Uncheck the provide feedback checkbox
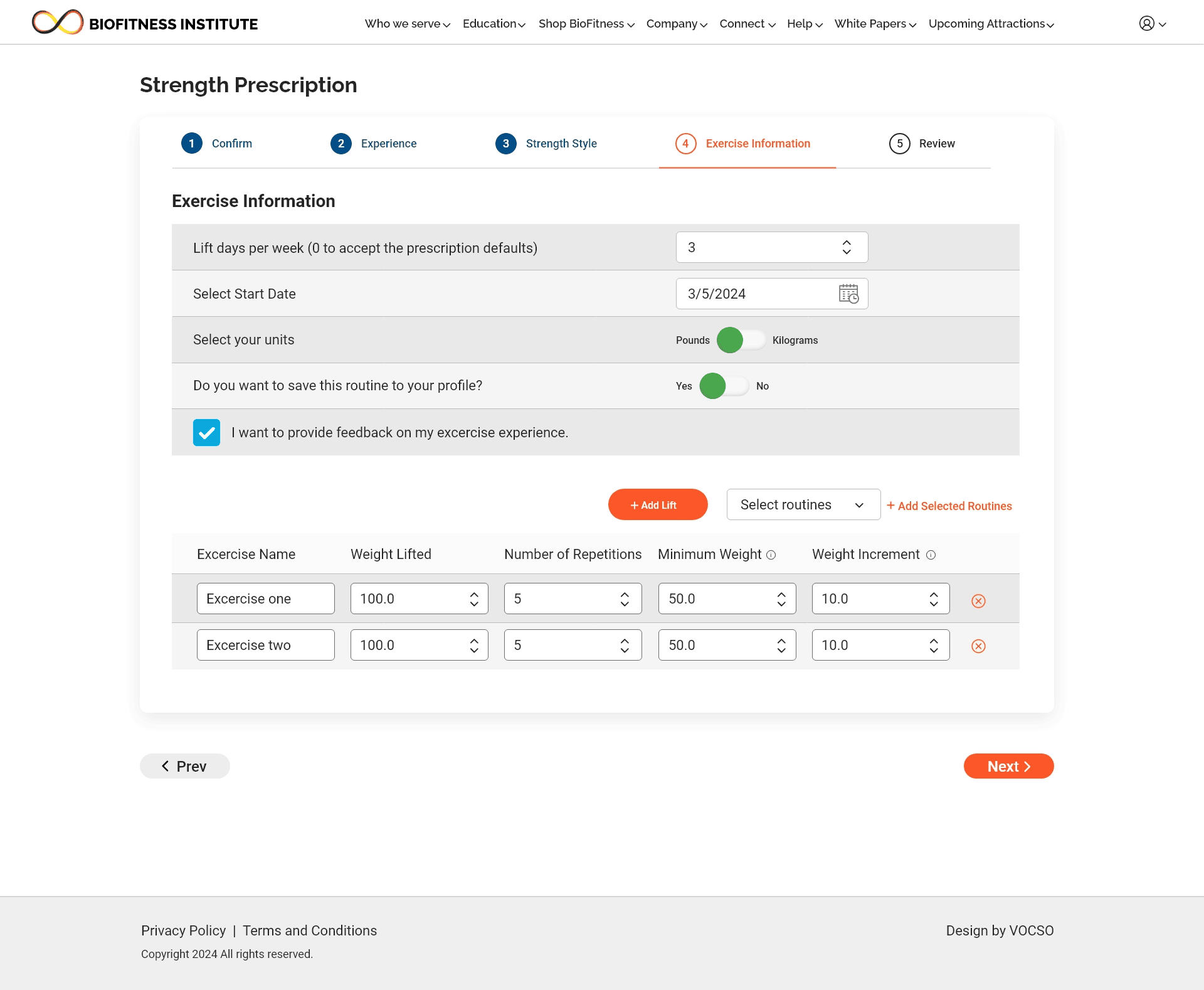The width and height of the screenshot is (1204, 990). pos(206,432)
